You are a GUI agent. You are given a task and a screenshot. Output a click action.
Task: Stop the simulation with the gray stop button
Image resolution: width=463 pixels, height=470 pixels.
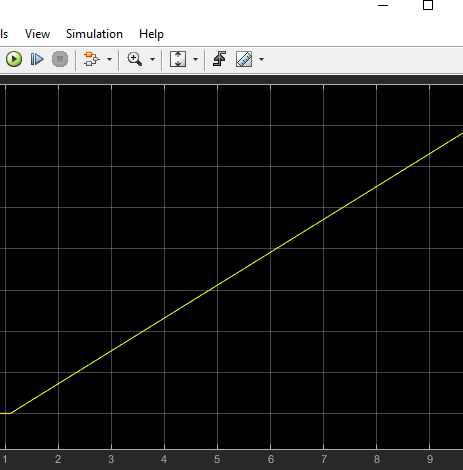click(x=60, y=59)
